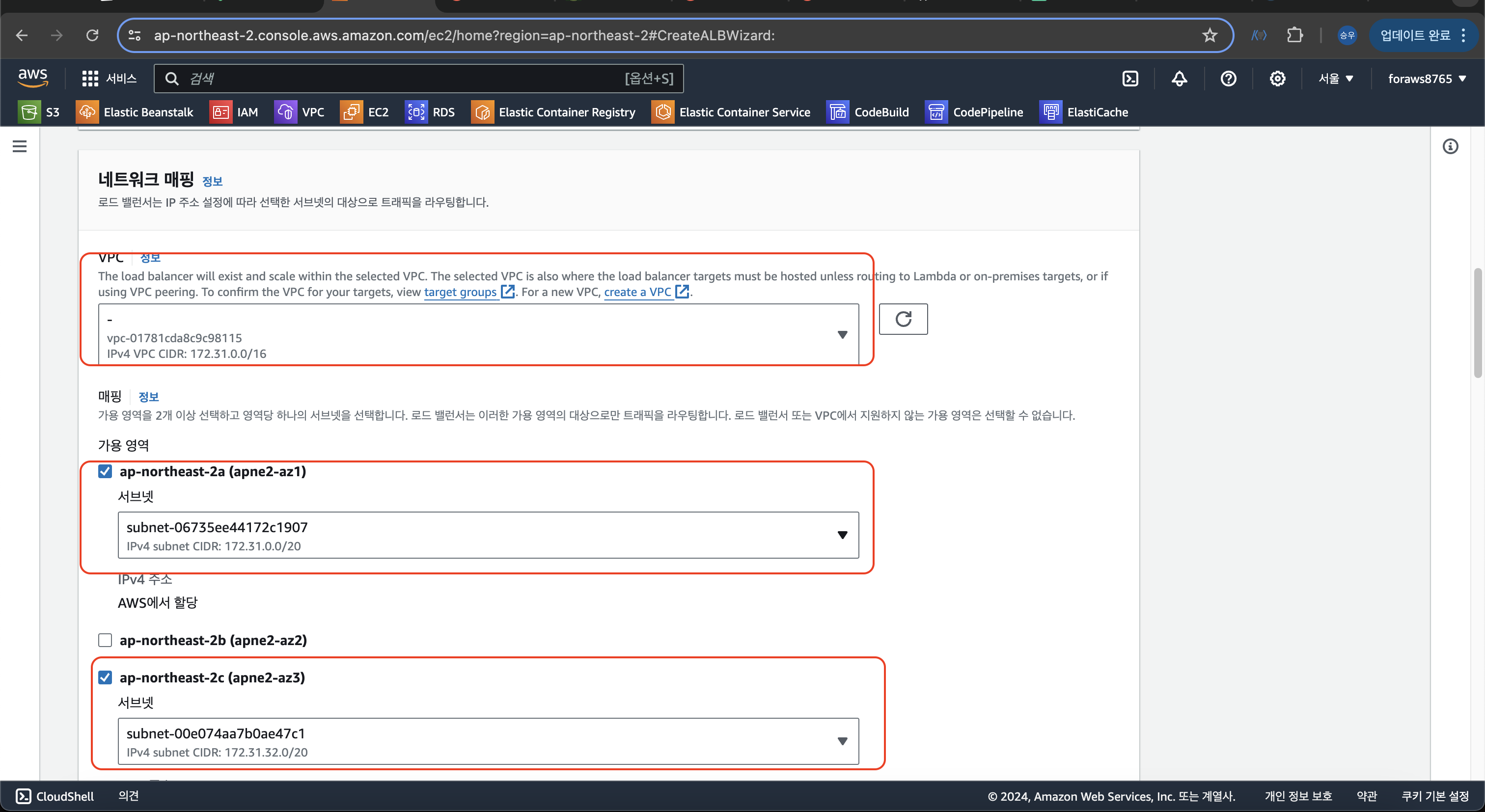This screenshot has width=1485, height=812.
Task: Uncheck ap-northeast-2c availability zone
Action: coord(105,677)
